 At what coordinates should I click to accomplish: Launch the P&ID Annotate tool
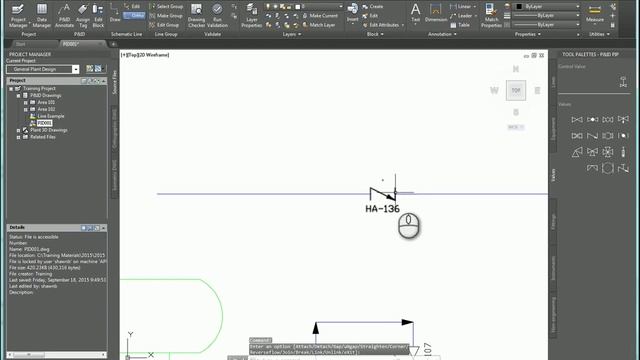[x=64, y=16]
